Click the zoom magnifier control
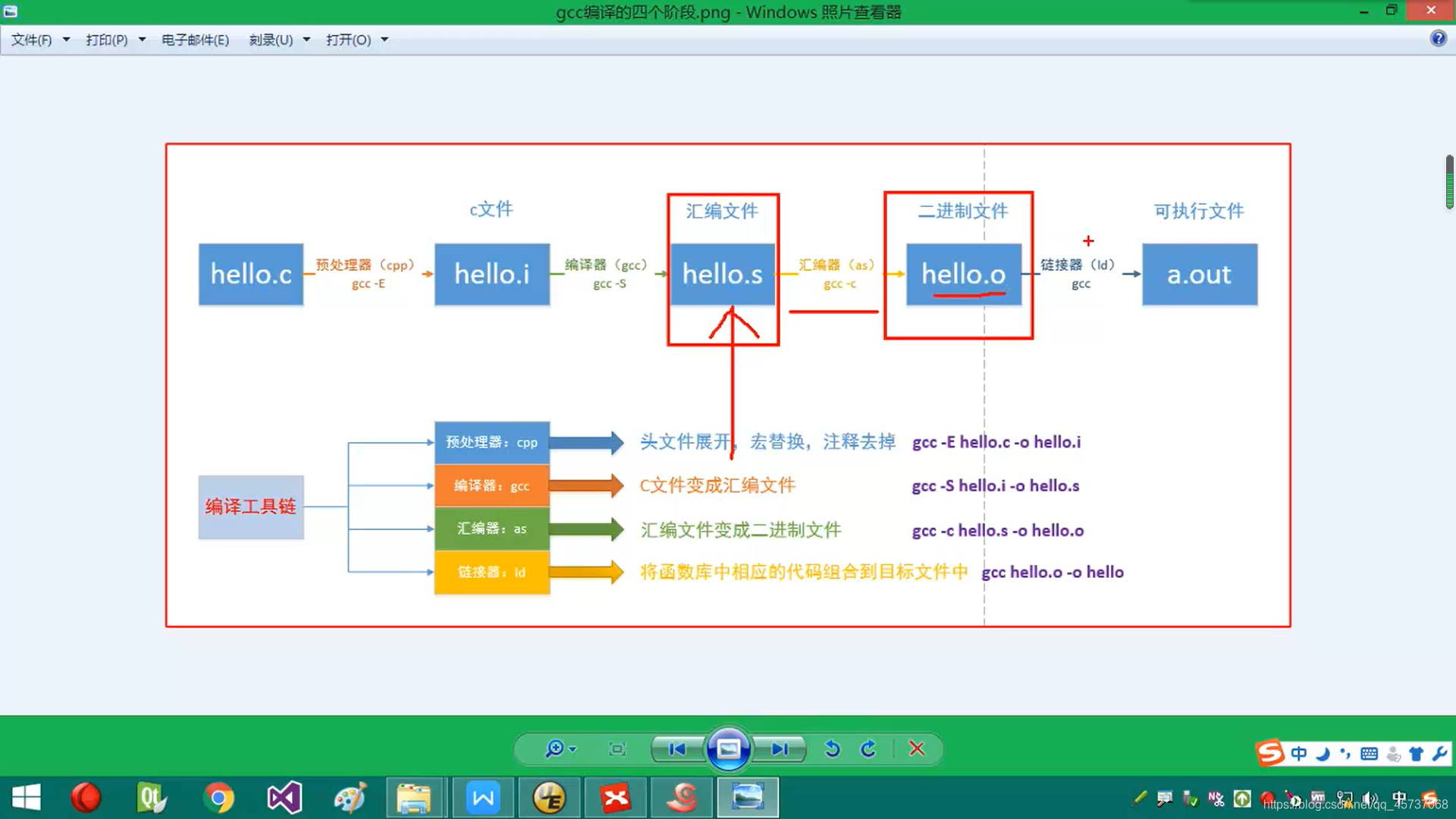This screenshot has height=819, width=1456. 560,749
